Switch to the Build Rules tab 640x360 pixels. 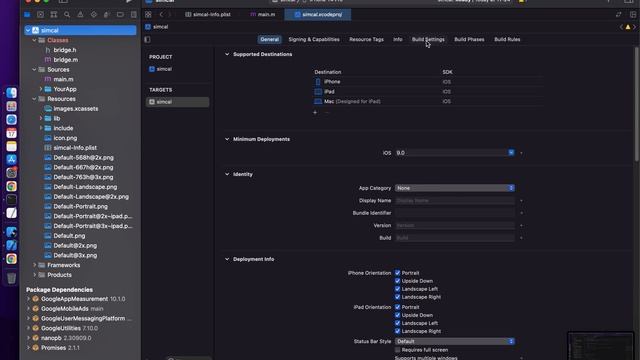tap(507, 40)
